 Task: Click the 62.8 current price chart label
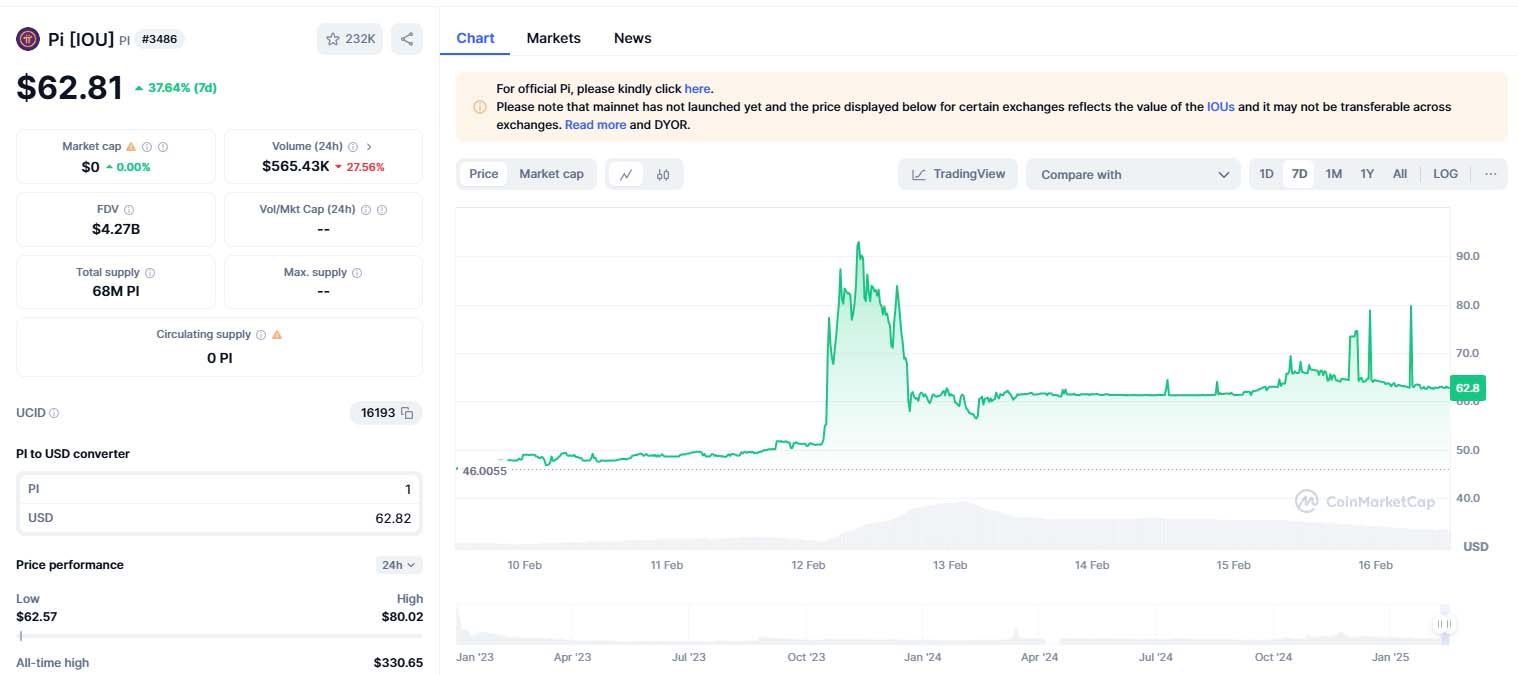1467,388
